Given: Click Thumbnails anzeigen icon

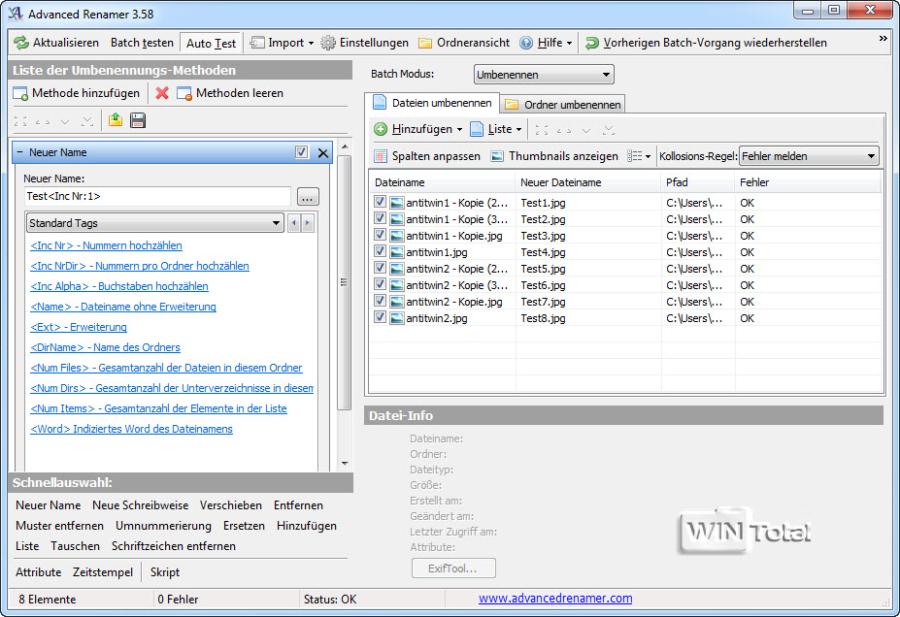Looking at the screenshot, I should tap(497, 156).
